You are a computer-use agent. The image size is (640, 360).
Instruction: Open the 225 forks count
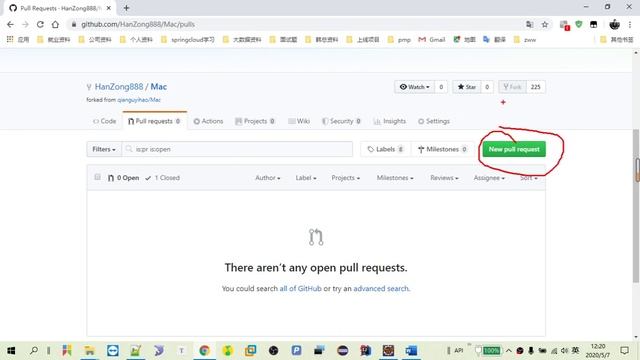click(x=536, y=87)
